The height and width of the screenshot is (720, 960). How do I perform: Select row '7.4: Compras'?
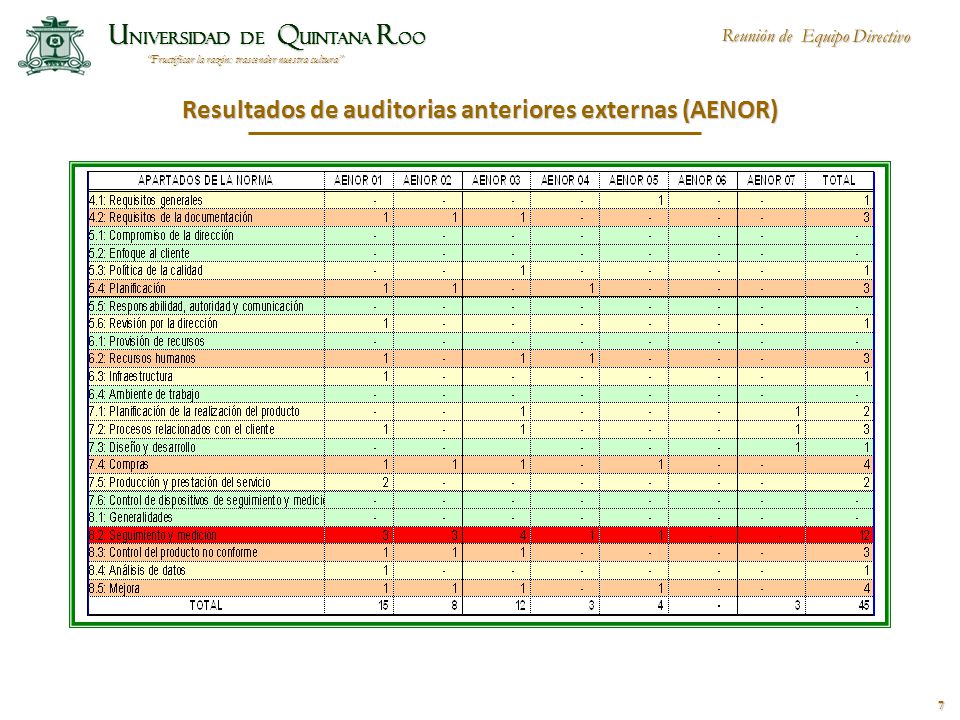coord(481,465)
